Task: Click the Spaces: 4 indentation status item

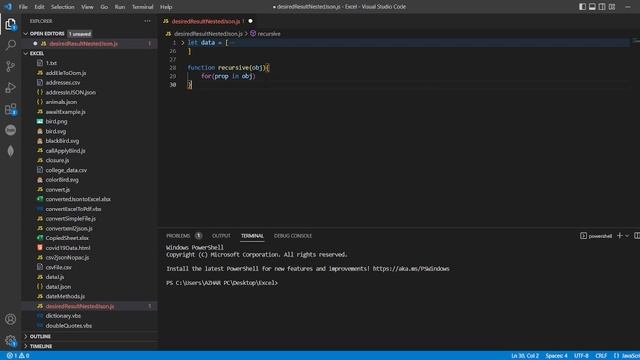Action: [x=556, y=356]
